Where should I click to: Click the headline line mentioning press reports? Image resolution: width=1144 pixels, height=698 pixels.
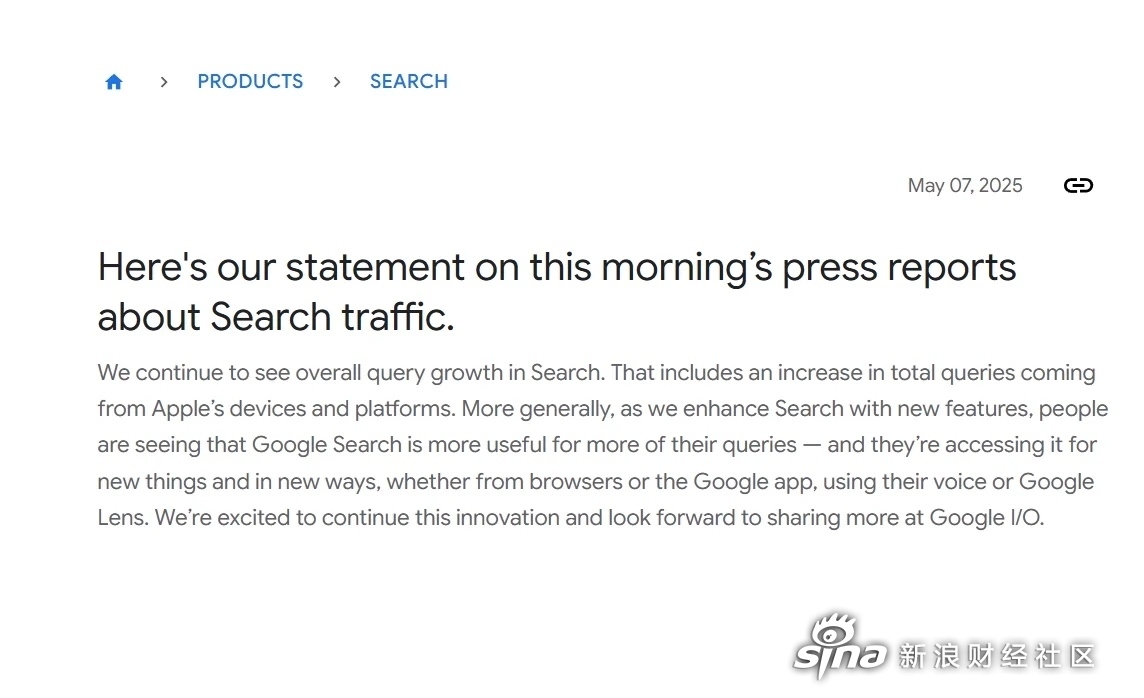[557, 268]
